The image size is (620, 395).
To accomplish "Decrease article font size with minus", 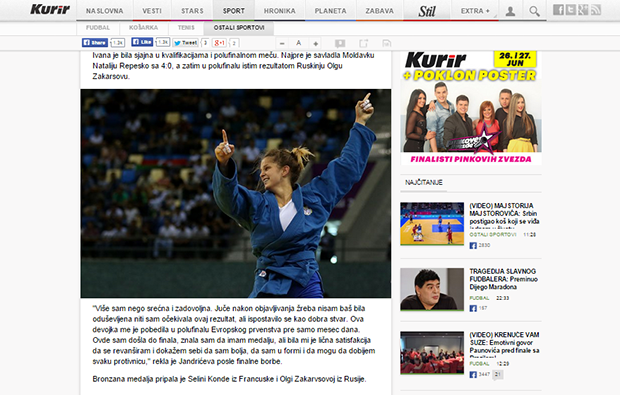I will point(282,43).
